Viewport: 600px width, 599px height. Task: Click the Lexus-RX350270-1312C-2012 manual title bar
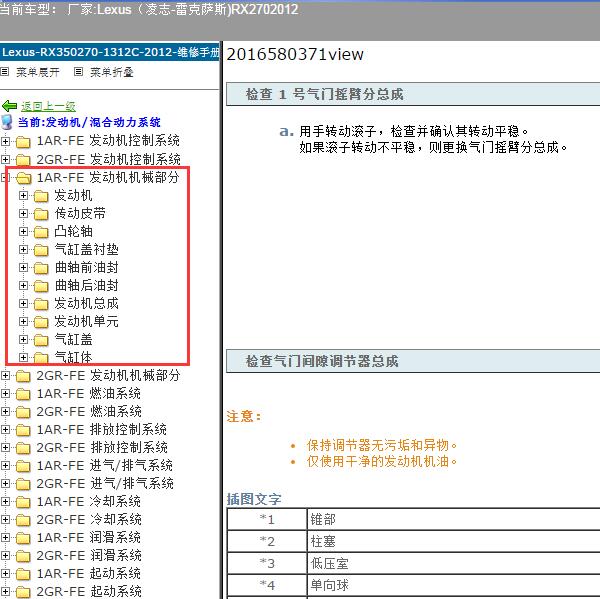tap(110, 52)
